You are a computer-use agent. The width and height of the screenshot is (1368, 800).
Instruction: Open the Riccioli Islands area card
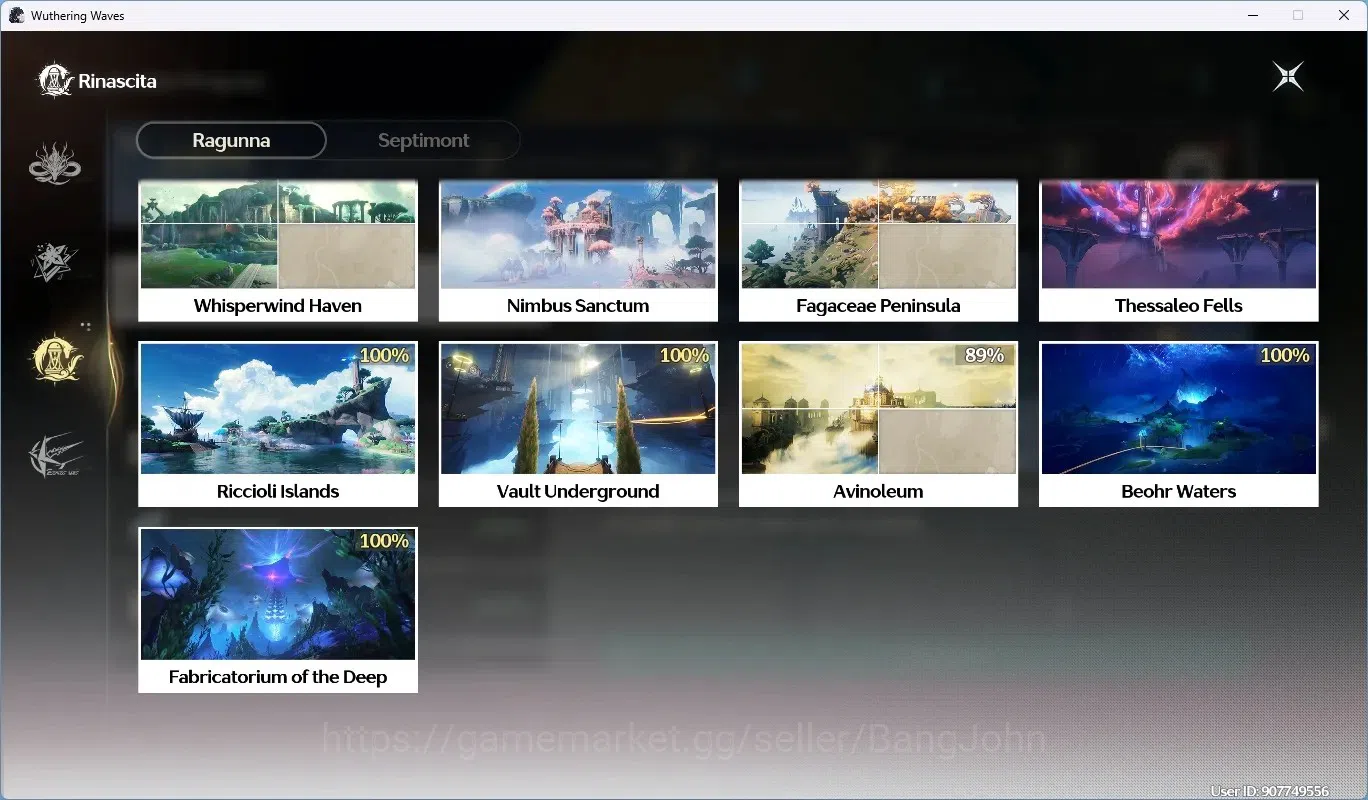pos(278,424)
